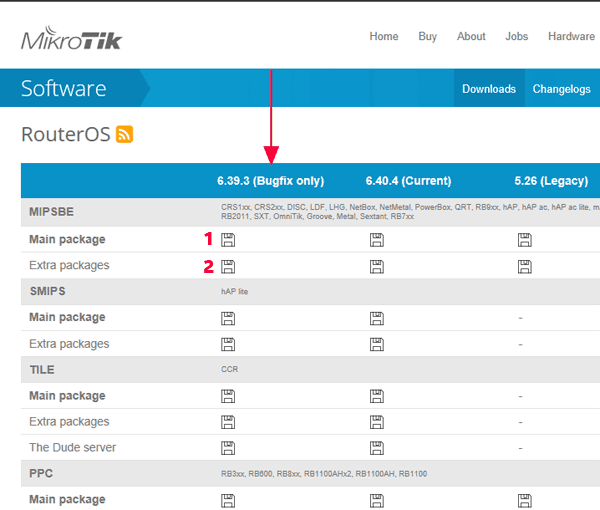Download MIPSBE Main package 6.39.3 Bugfix
The image size is (600, 510).
(x=228, y=240)
